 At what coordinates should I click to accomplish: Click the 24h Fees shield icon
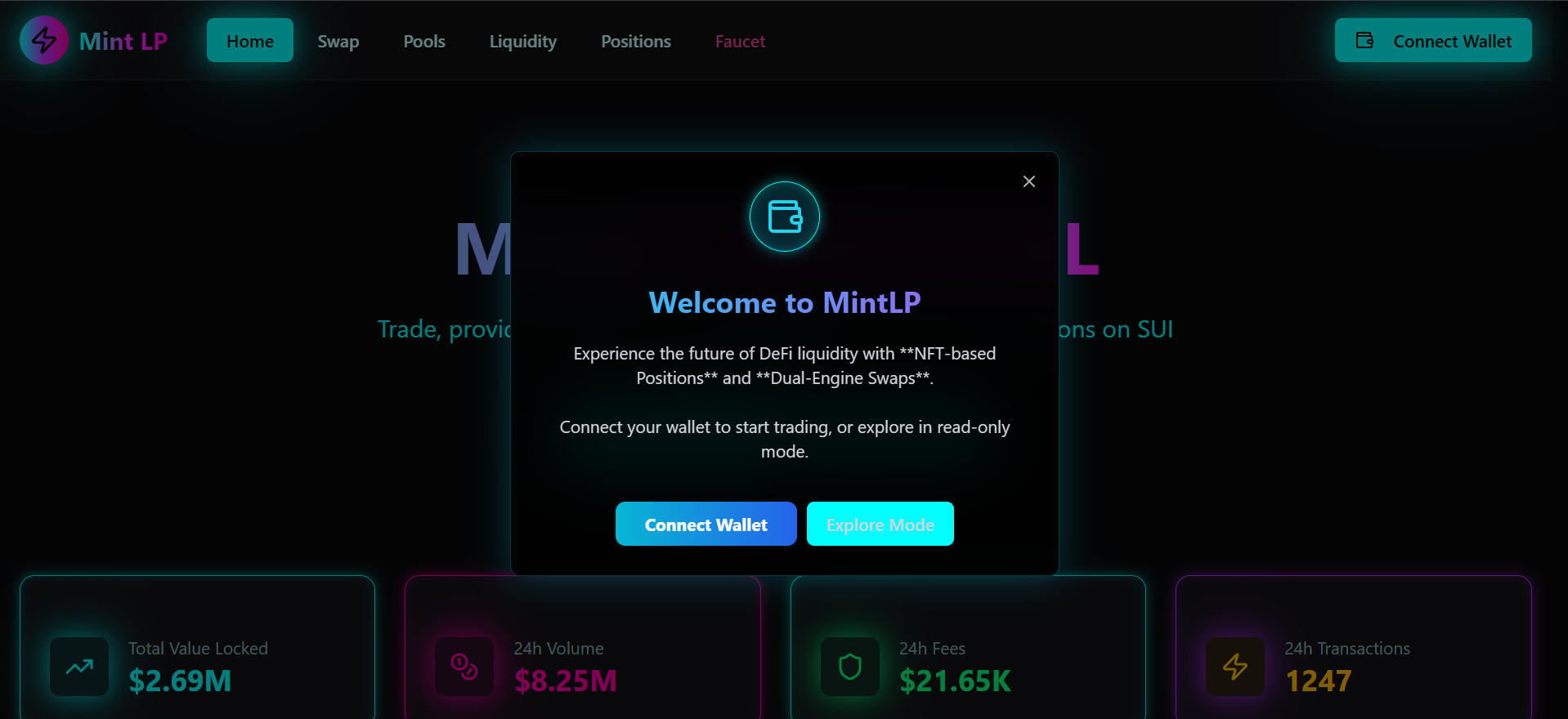850,667
